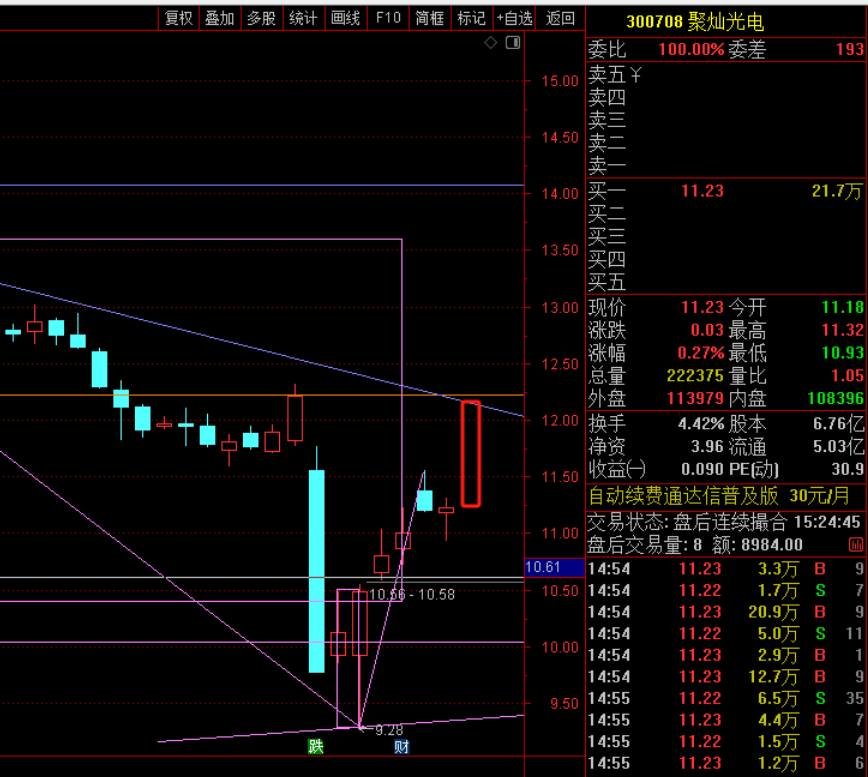This screenshot has height=777, width=868.
Task: Click the 股本 value 6.76亿
Action: pyautogui.click(x=838, y=424)
